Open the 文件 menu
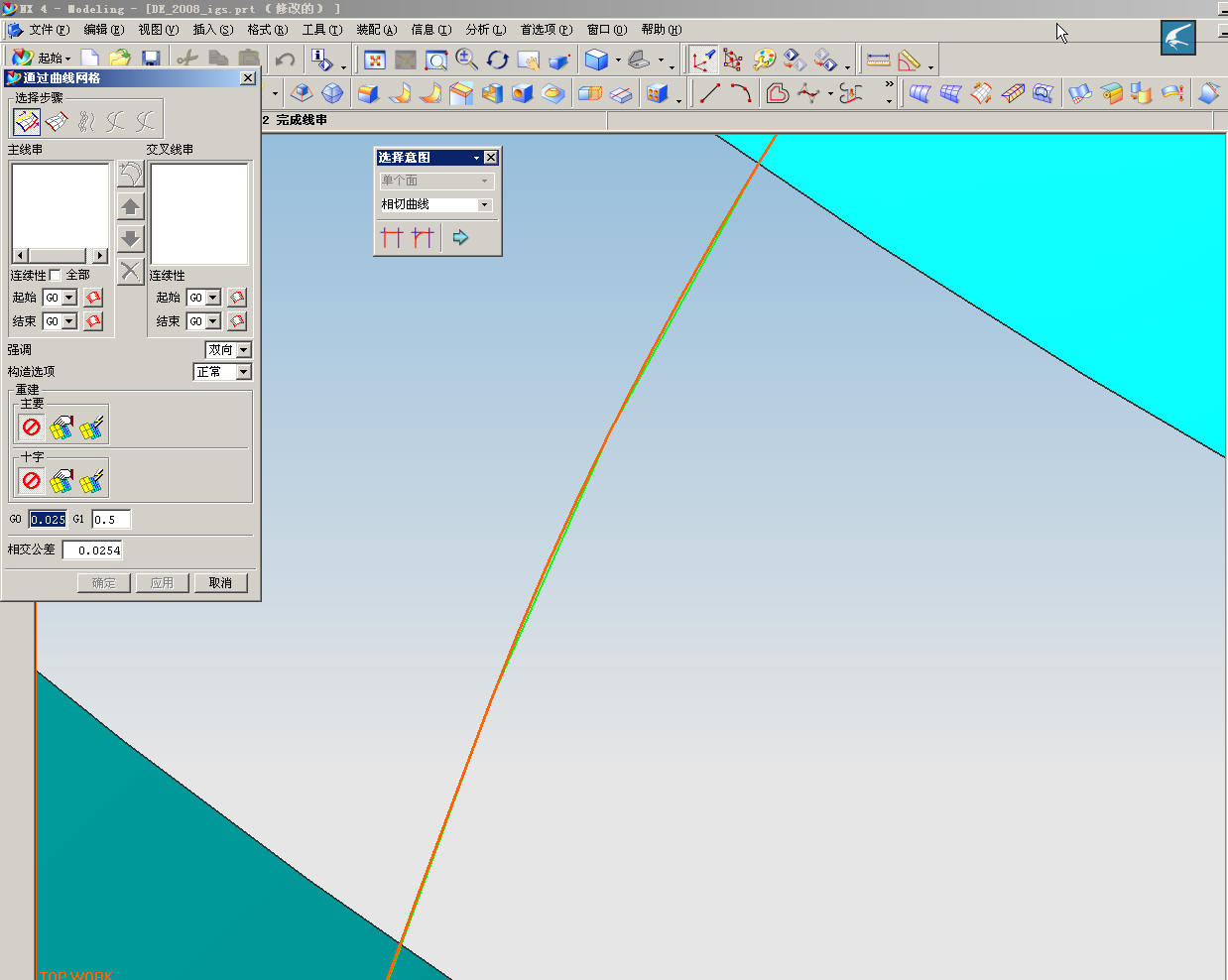The width and height of the screenshot is (1228, 980). pos(49,30)
